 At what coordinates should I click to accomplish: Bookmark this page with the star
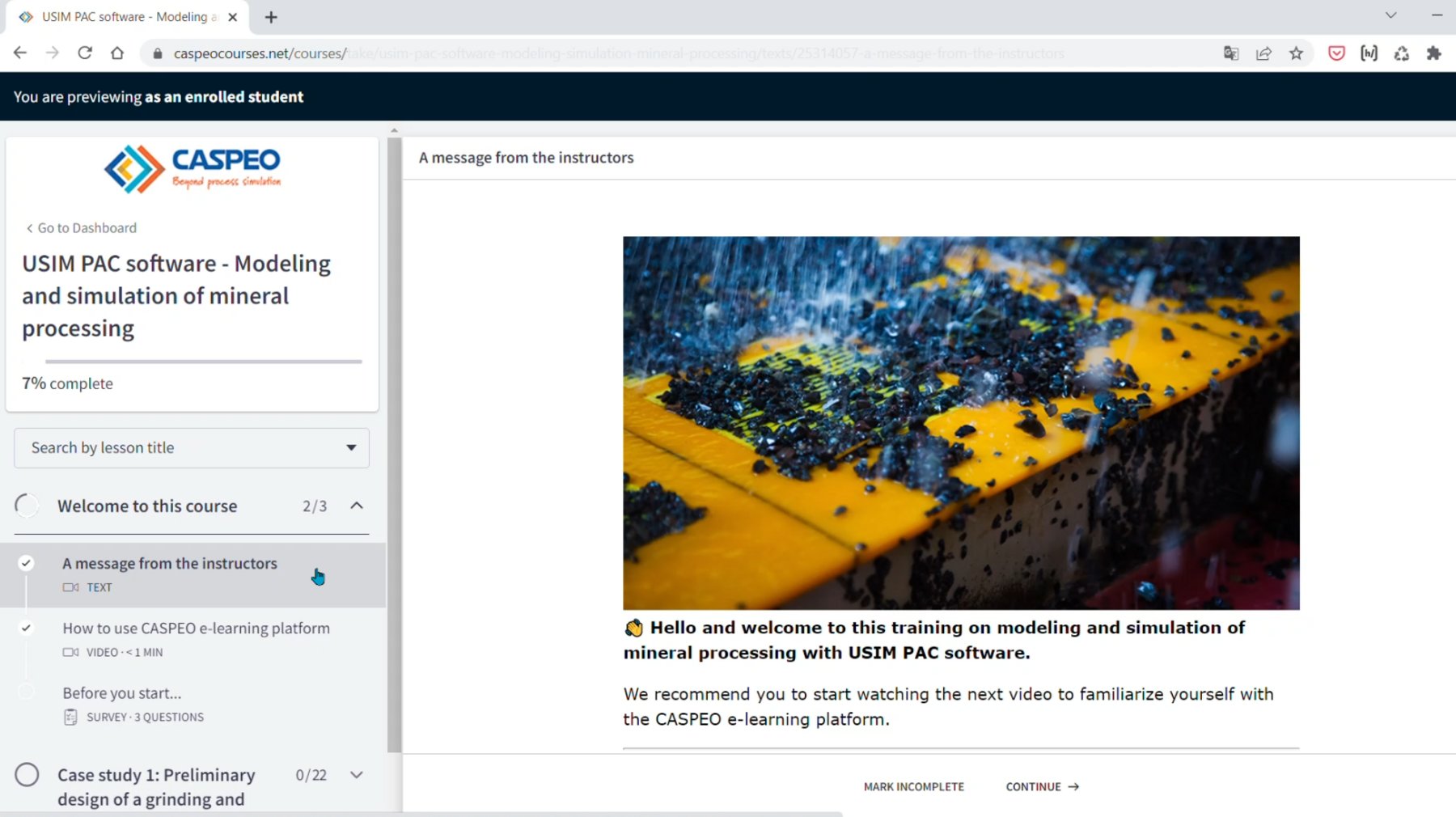pos(1297,53)
